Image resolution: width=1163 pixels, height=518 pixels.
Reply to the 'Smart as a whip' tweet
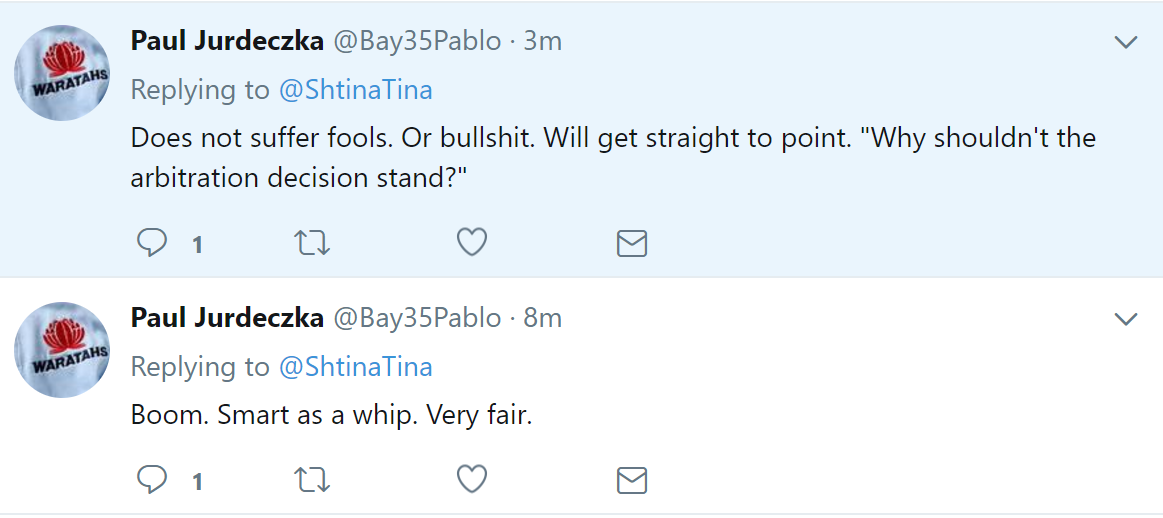153,480
